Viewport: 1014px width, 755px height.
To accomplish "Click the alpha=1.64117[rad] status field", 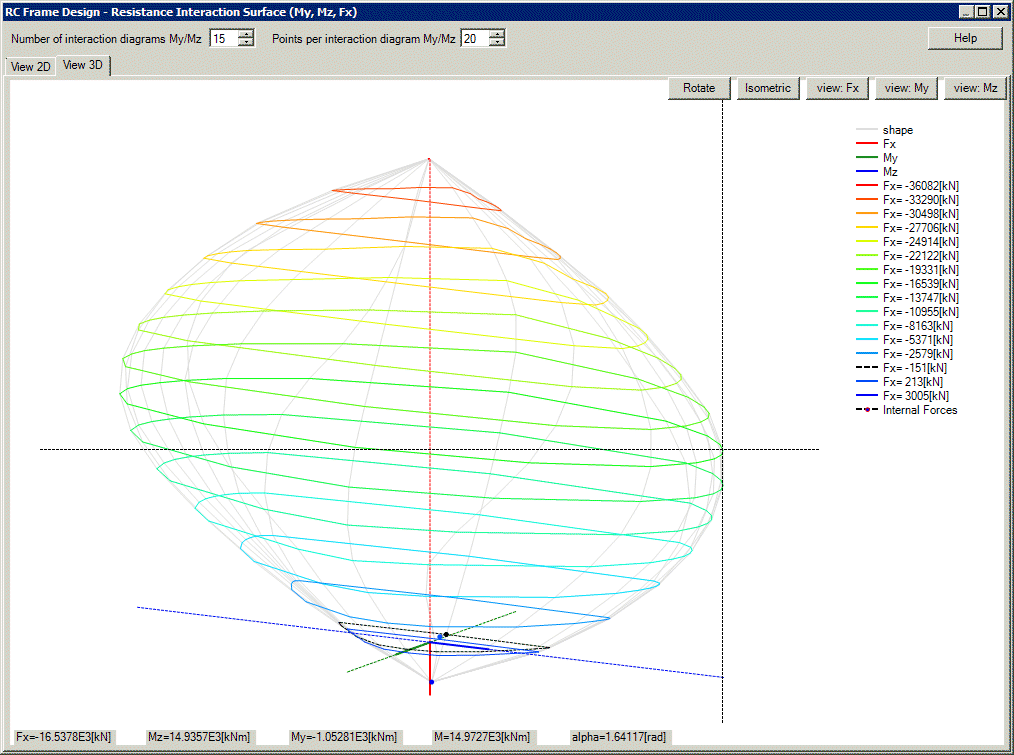I will pyautogui.click(x=620, y=737).
